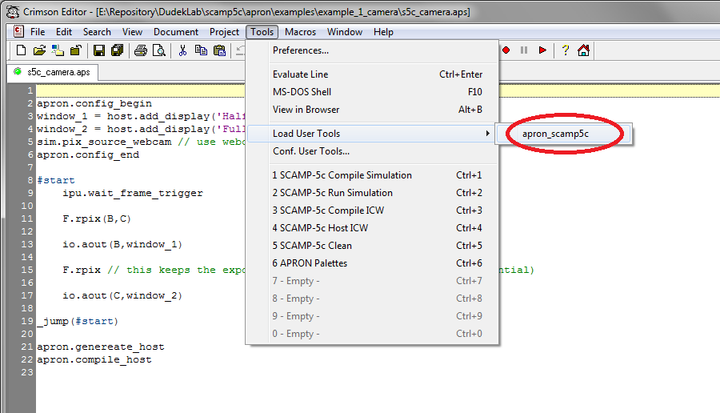This screenshot has height=413, width=720.
Task: Open the home page house icon
Action: click(584, 50)
